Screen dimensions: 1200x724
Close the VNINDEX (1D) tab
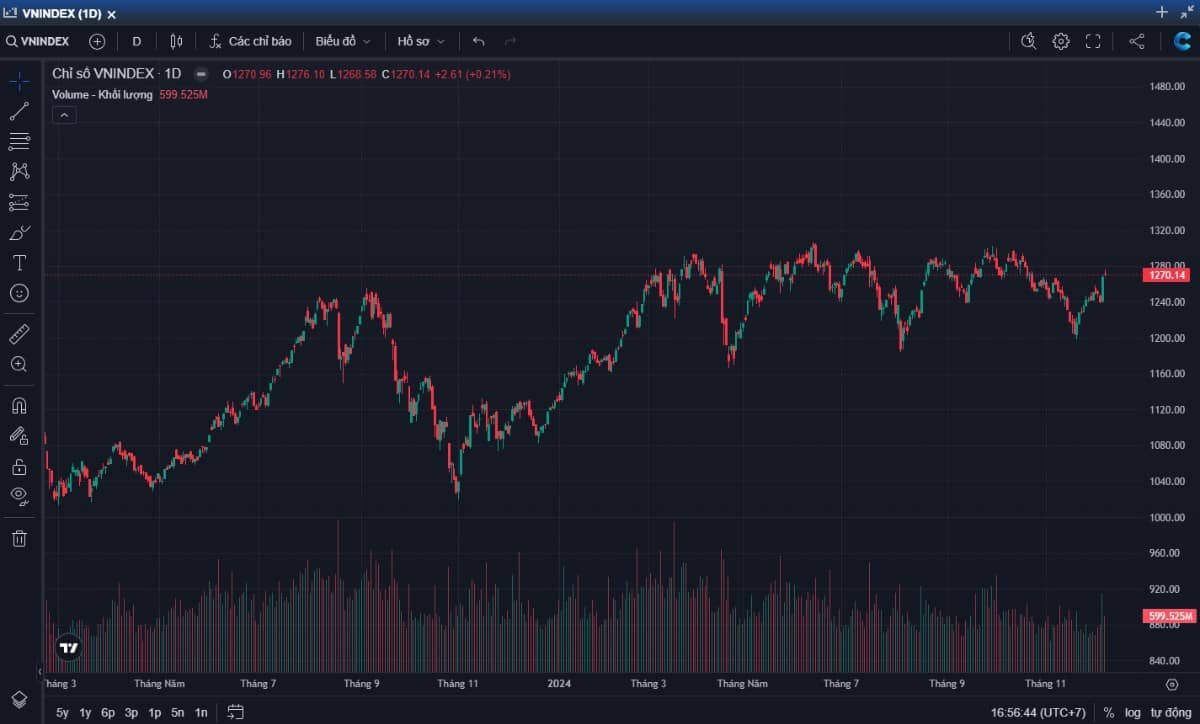click(111, 14)
